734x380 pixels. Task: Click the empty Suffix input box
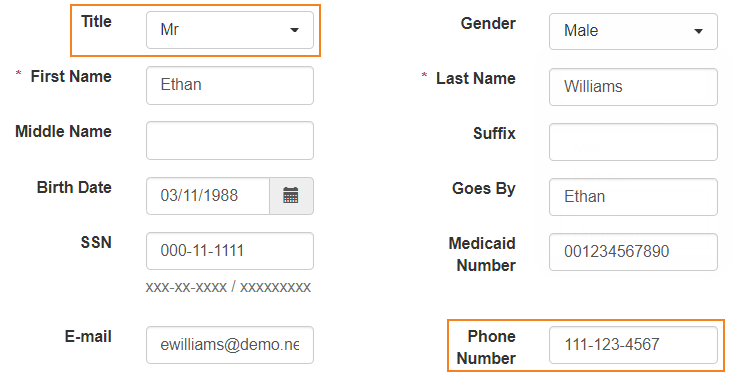[633, 142]
